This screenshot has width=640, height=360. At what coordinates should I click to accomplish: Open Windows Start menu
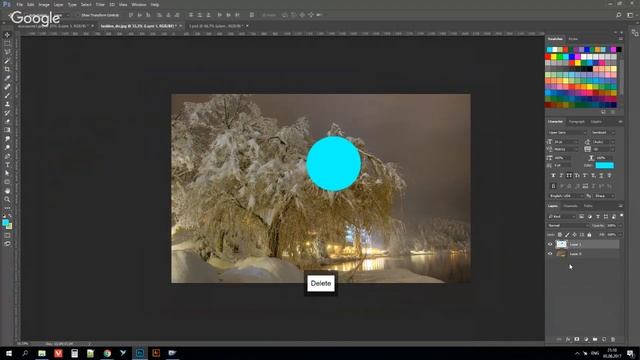[9, 353]
